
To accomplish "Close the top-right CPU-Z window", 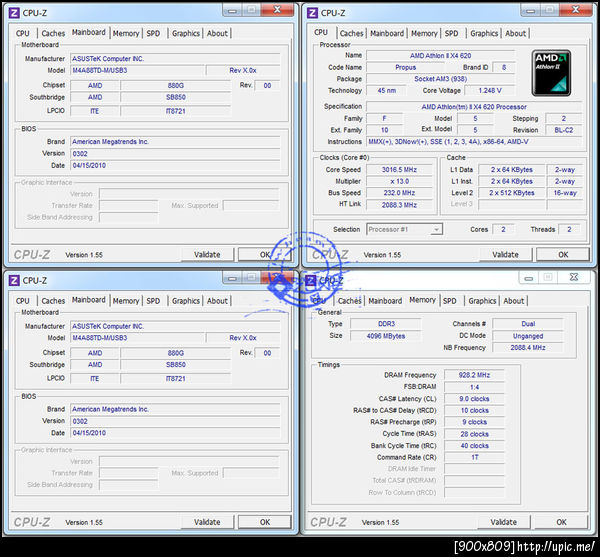I will click(x=576, y=10).
